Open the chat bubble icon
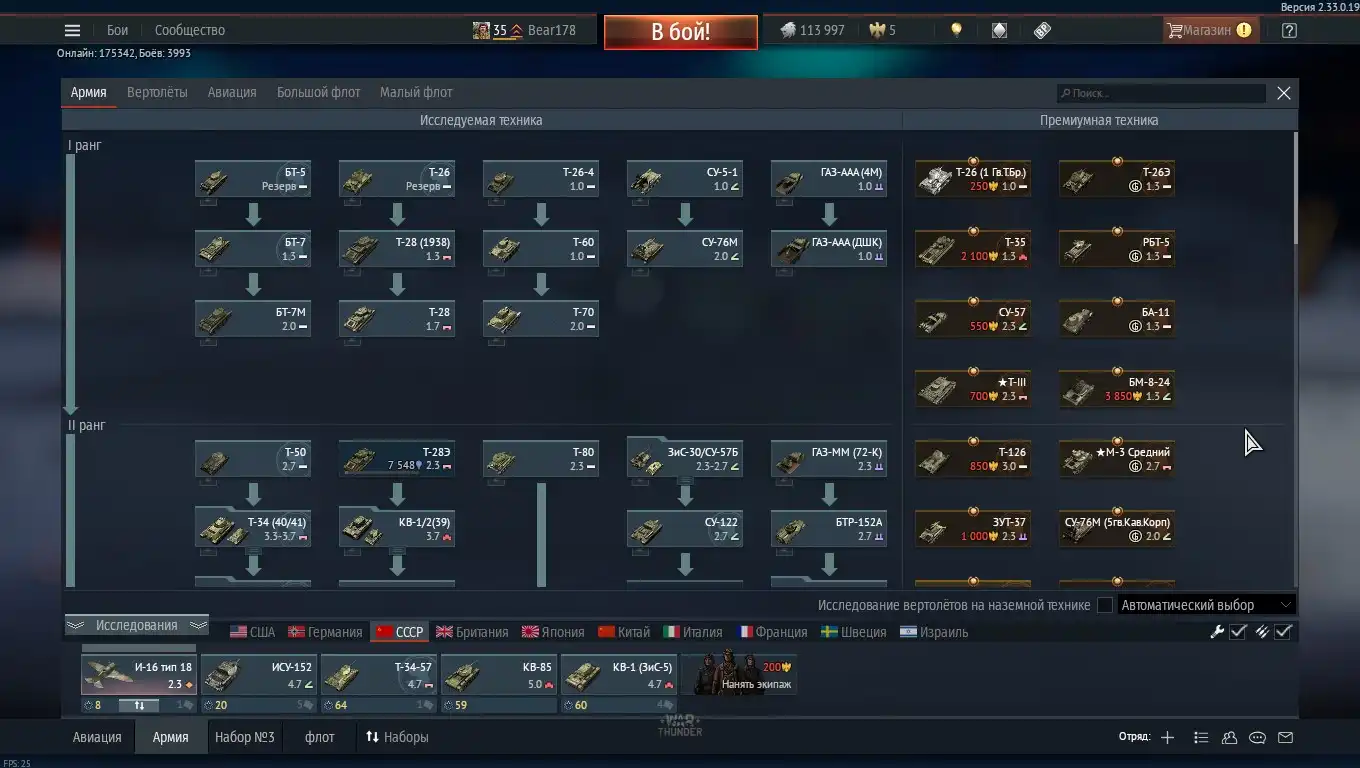The height and width of the screenshot is (768, 1360). point(1257,738)
